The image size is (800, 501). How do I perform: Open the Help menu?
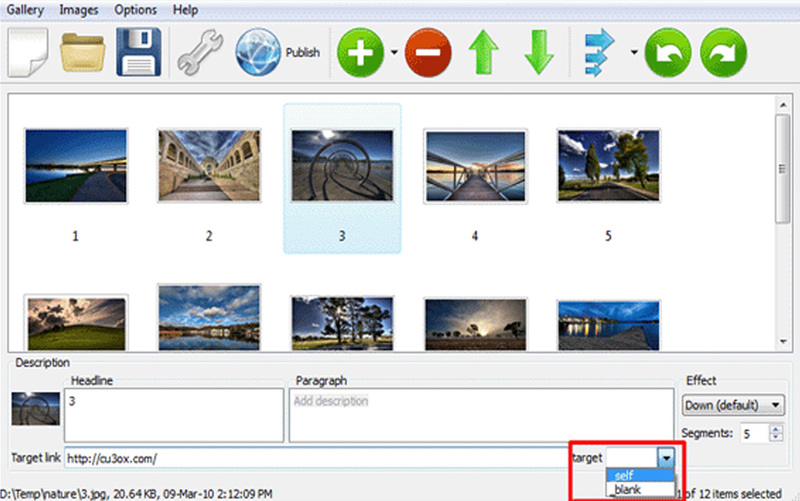[x=185, y=10]
